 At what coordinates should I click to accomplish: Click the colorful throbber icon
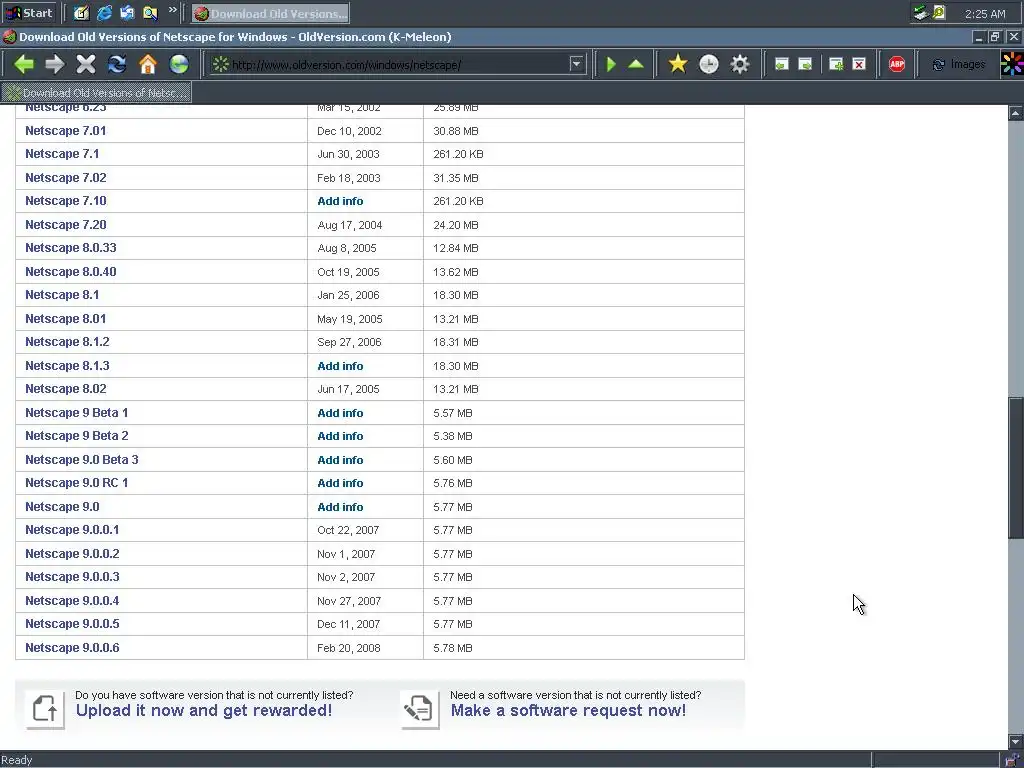[x=1012, y=64]
